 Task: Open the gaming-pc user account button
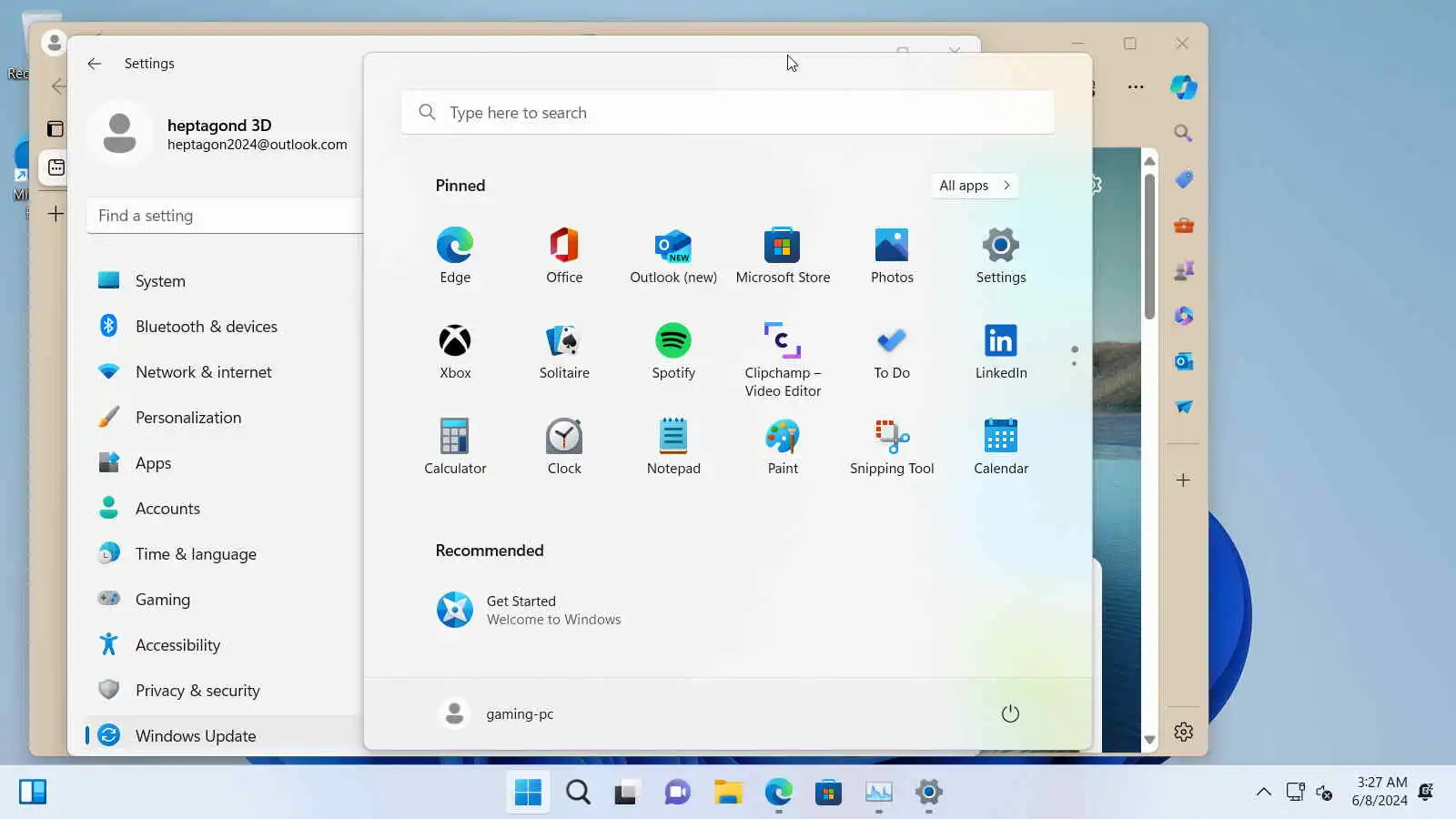click(497, 713)
